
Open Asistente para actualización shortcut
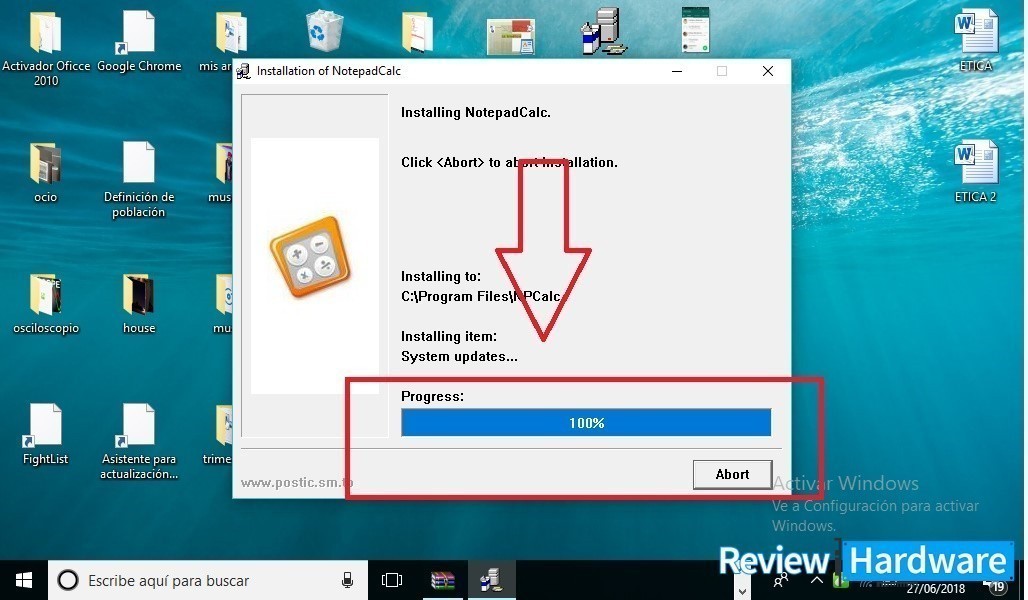139,427
